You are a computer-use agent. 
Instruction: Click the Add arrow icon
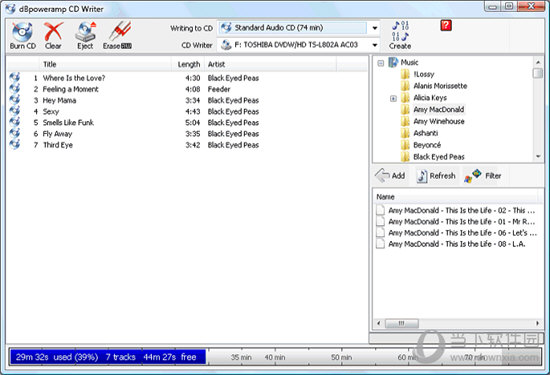pos(383,175)
